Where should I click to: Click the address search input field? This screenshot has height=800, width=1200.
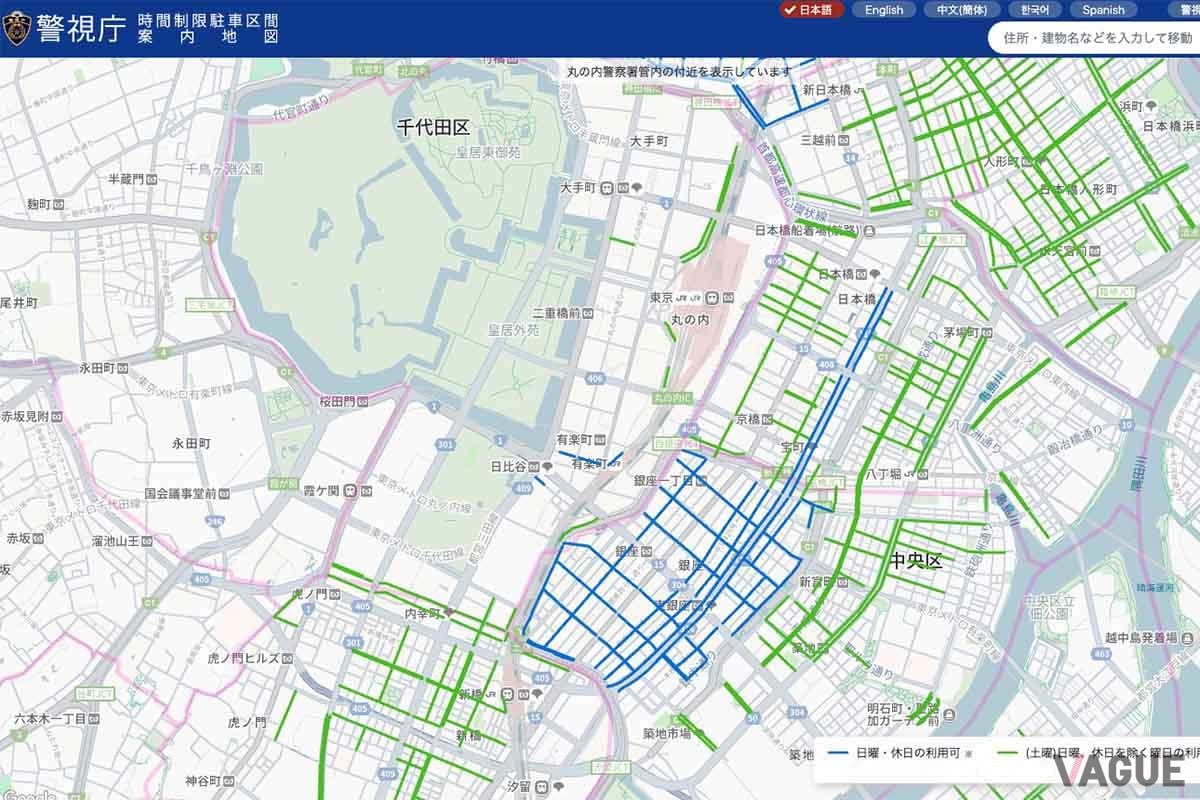[x=1090, y=35]
